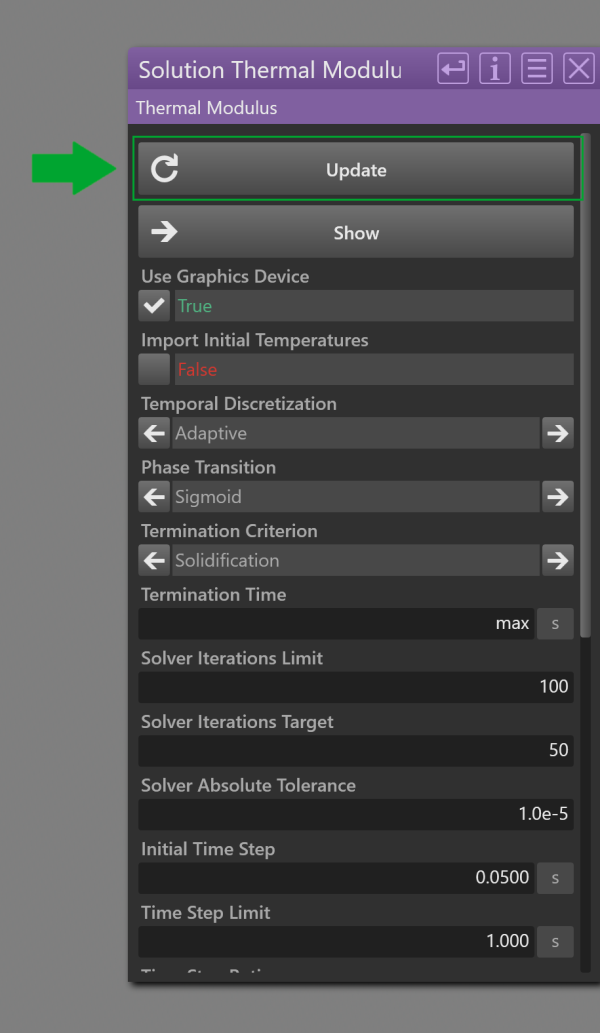Select next Termination Criterion with right arrow

pos(558,561)
